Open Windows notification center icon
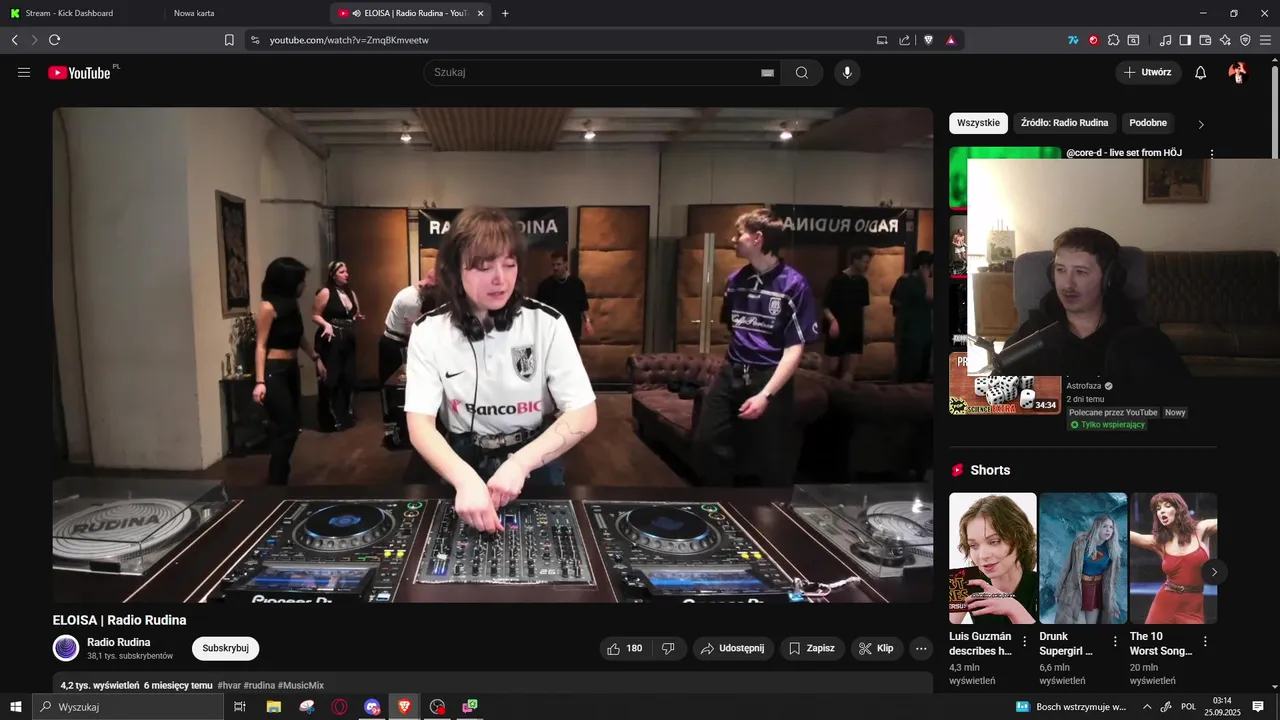 tap(1258, 707)
